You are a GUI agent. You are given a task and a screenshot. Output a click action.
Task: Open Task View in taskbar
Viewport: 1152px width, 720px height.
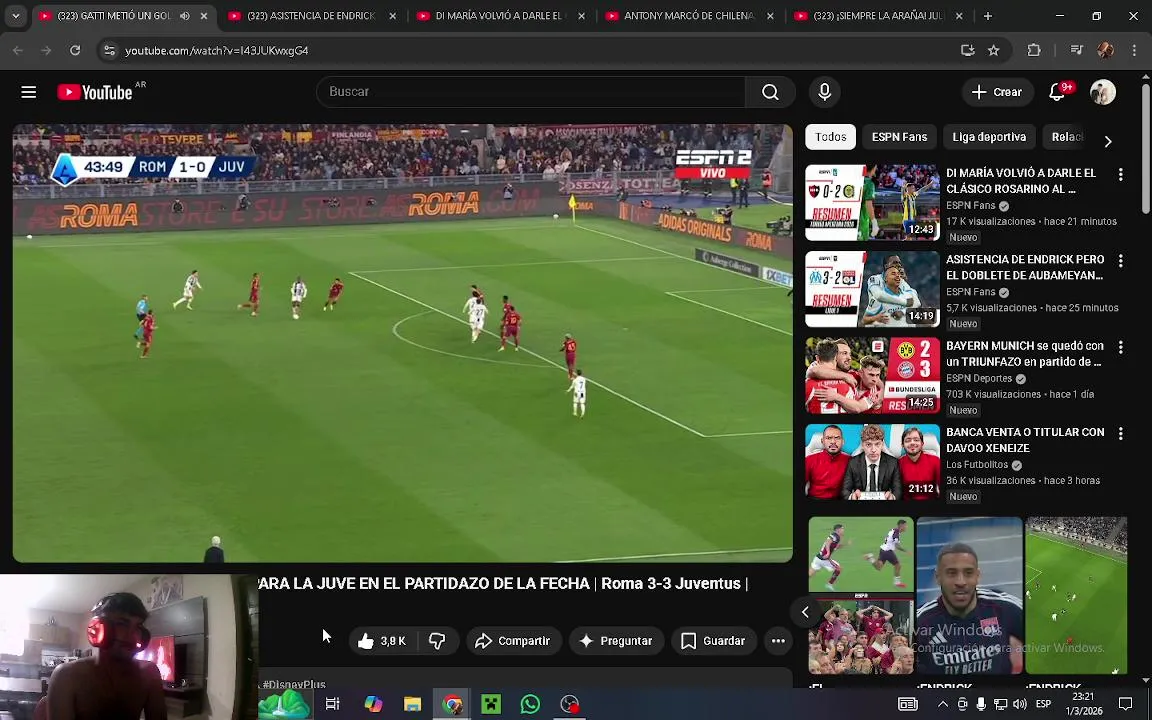[x=332, y=704]
